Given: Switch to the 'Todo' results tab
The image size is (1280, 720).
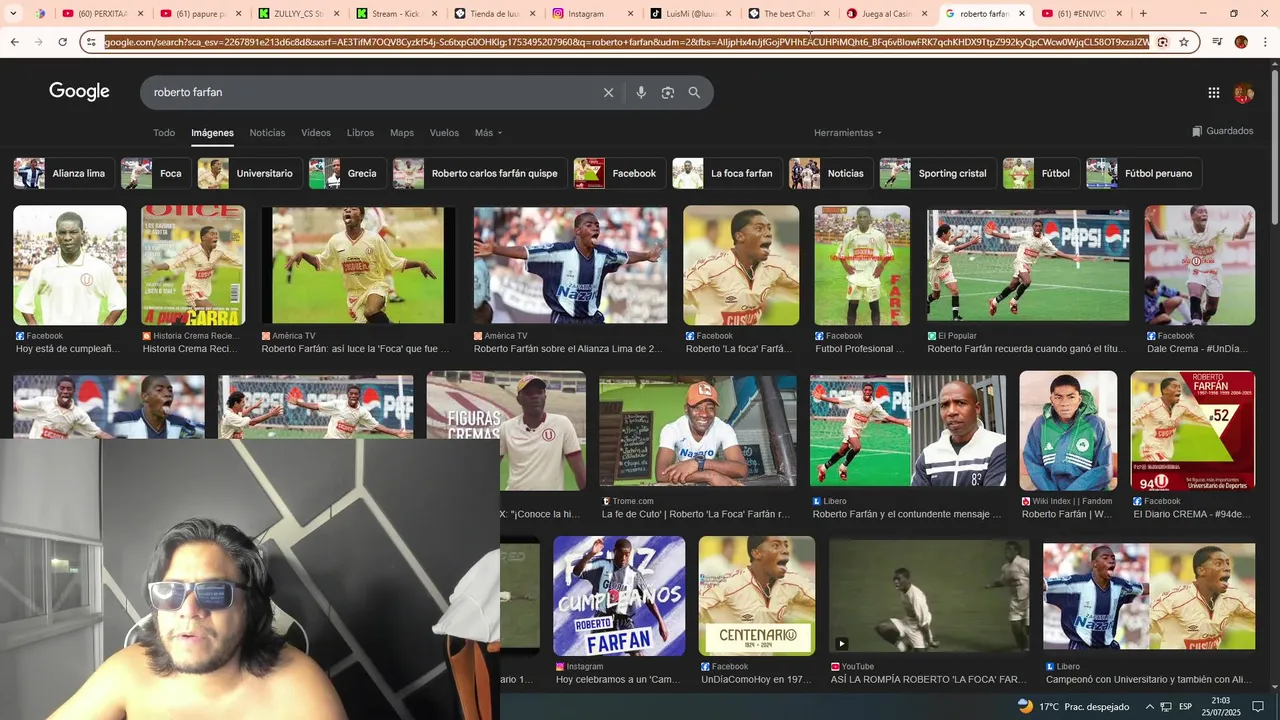Looking at the screenshot, I should 164,133.
